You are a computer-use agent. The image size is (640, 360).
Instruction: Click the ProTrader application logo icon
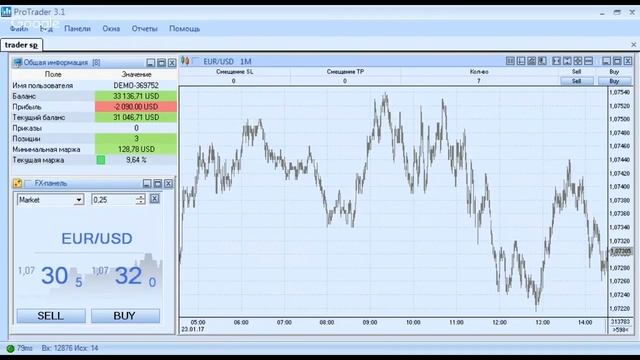(x=6, y=11)
